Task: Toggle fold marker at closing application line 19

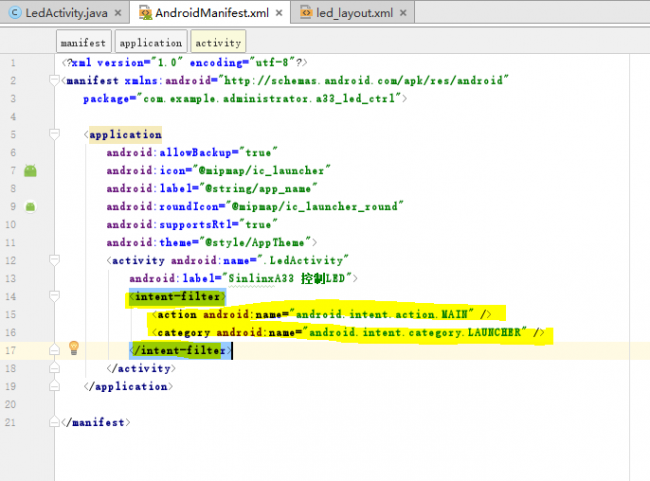Action: [54, 386]
